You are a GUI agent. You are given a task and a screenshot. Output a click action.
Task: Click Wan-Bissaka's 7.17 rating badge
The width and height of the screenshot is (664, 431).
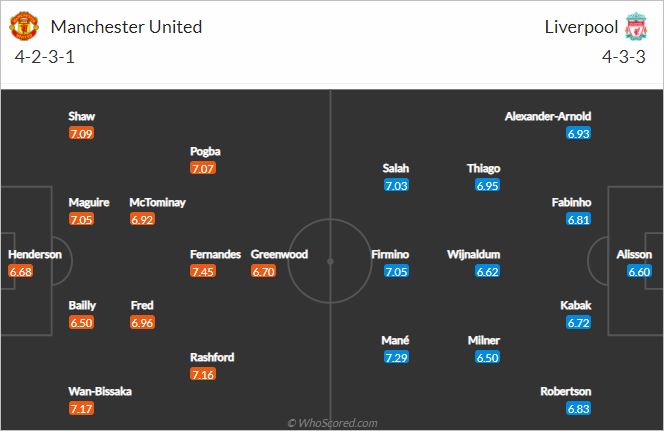81,409
